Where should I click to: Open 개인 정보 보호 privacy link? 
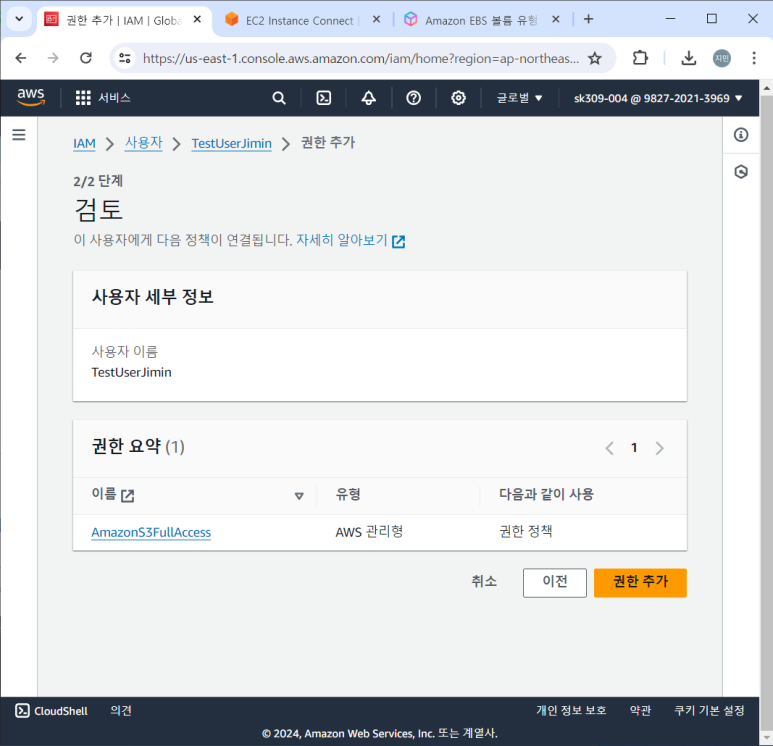(571, 710)
